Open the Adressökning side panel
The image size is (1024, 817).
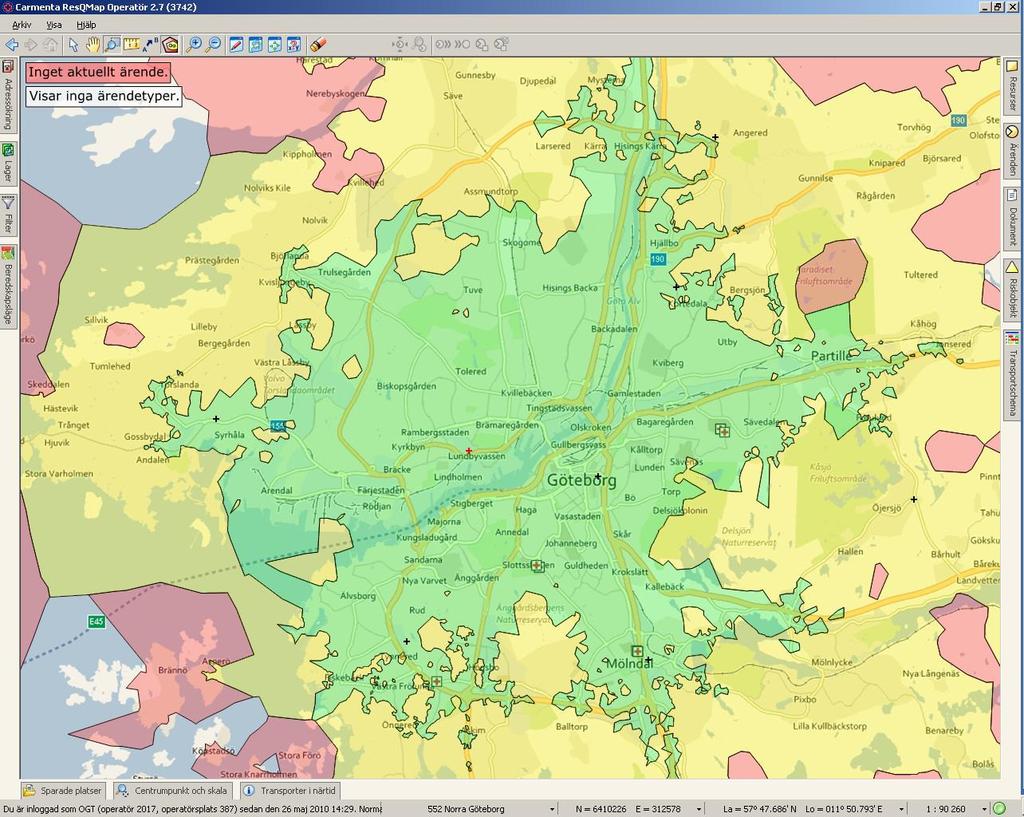coord(8,95)
